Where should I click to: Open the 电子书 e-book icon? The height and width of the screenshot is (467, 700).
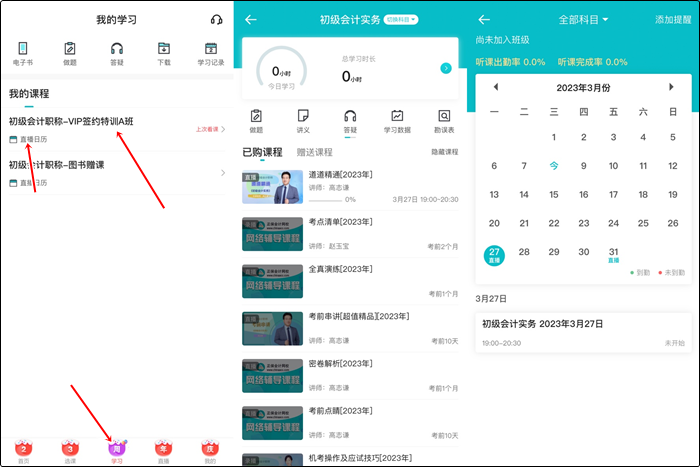point(23,53)
